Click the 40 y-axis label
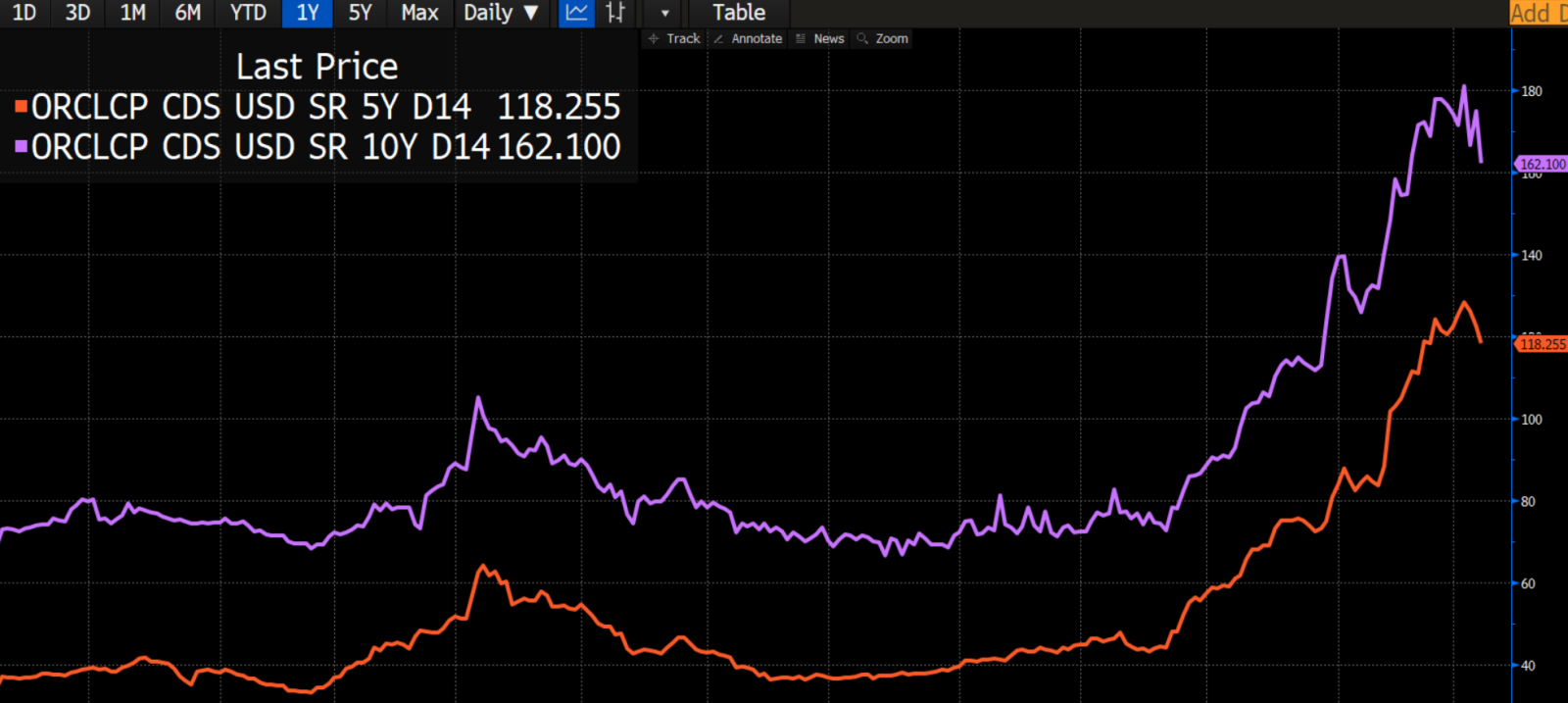 click(1528, 666)
